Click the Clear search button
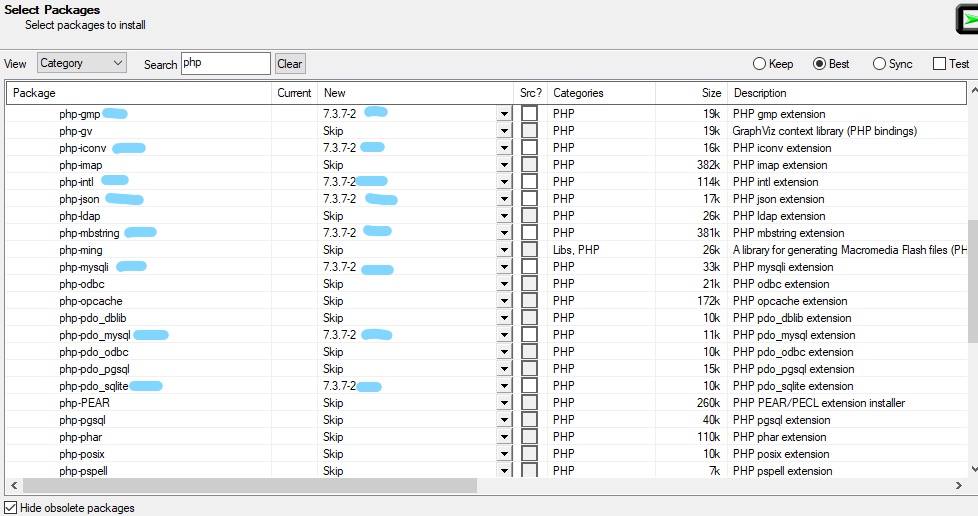This screenshot has height=516, width=978. [x=290, y=64]
